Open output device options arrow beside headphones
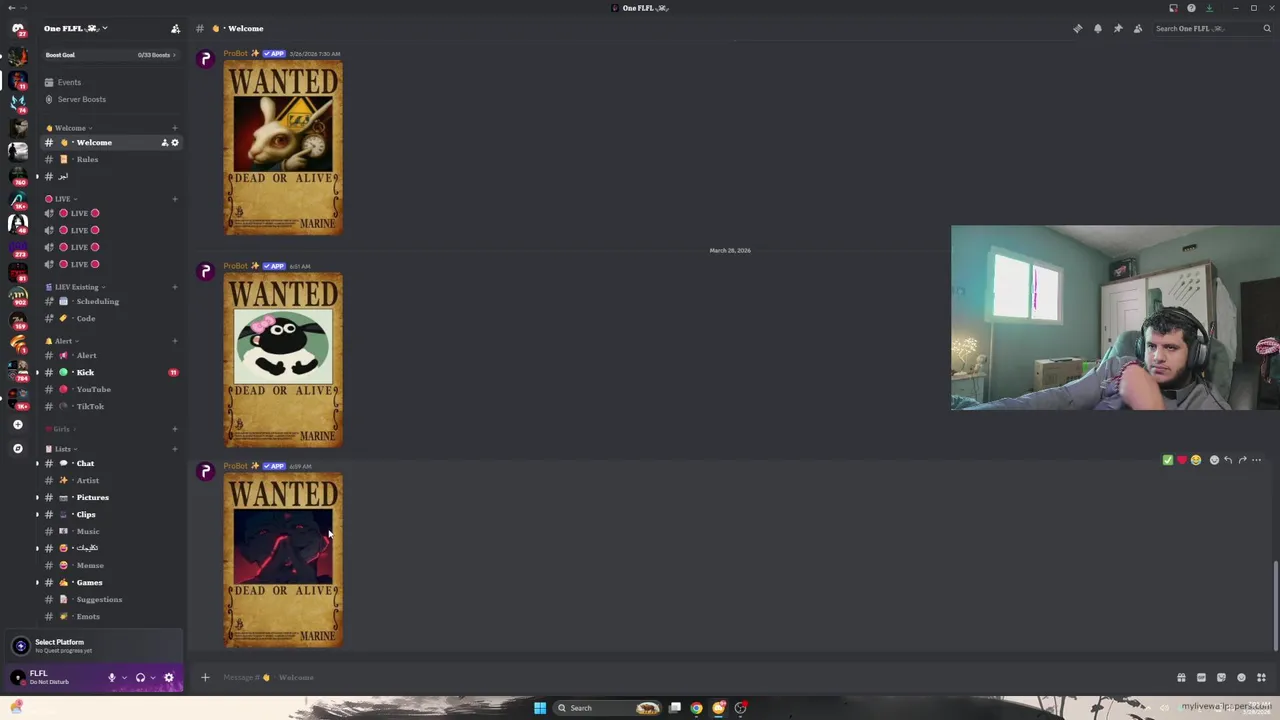Viewport: 1280px width, 720px height. (152, 677)
